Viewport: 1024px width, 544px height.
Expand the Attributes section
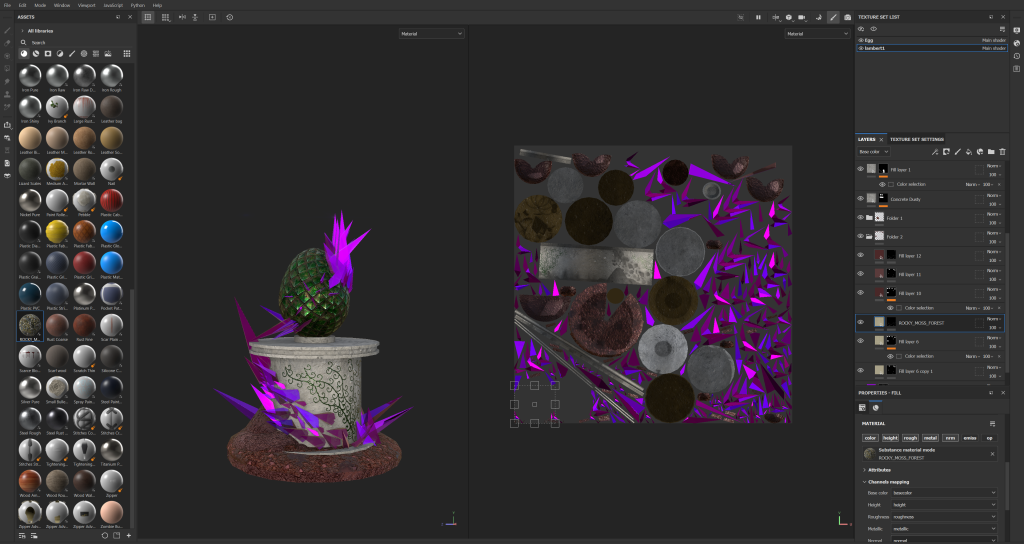pos(880,469)
